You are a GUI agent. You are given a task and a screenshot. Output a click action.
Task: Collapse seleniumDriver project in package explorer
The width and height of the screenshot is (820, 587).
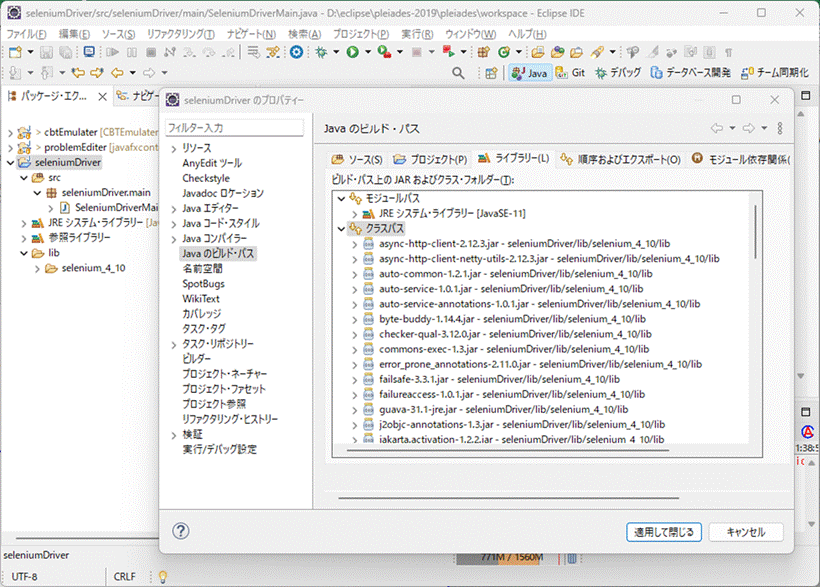tap(10, 163)
